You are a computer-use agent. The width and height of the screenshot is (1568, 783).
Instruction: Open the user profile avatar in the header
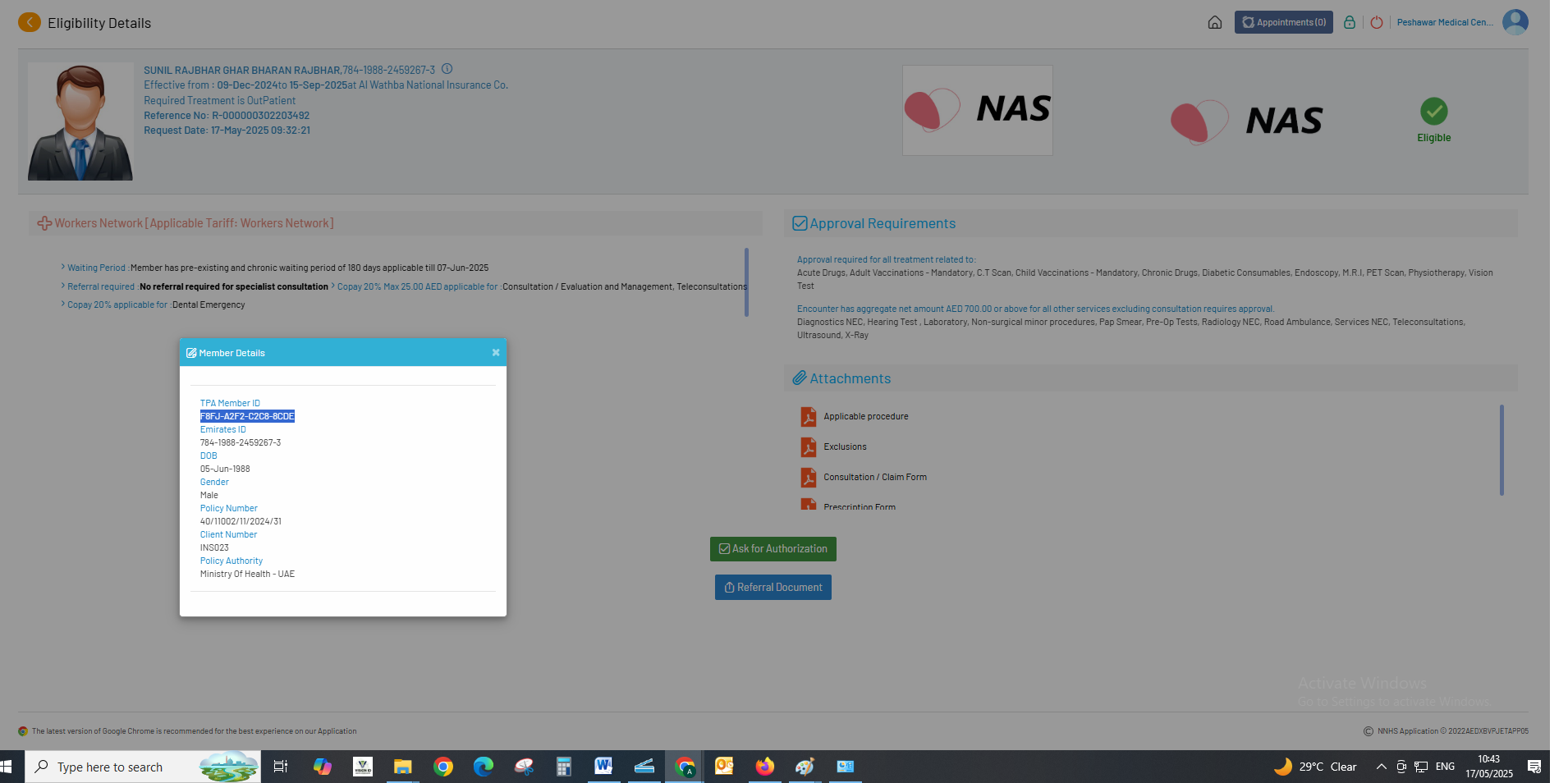tap(1515, 22)
